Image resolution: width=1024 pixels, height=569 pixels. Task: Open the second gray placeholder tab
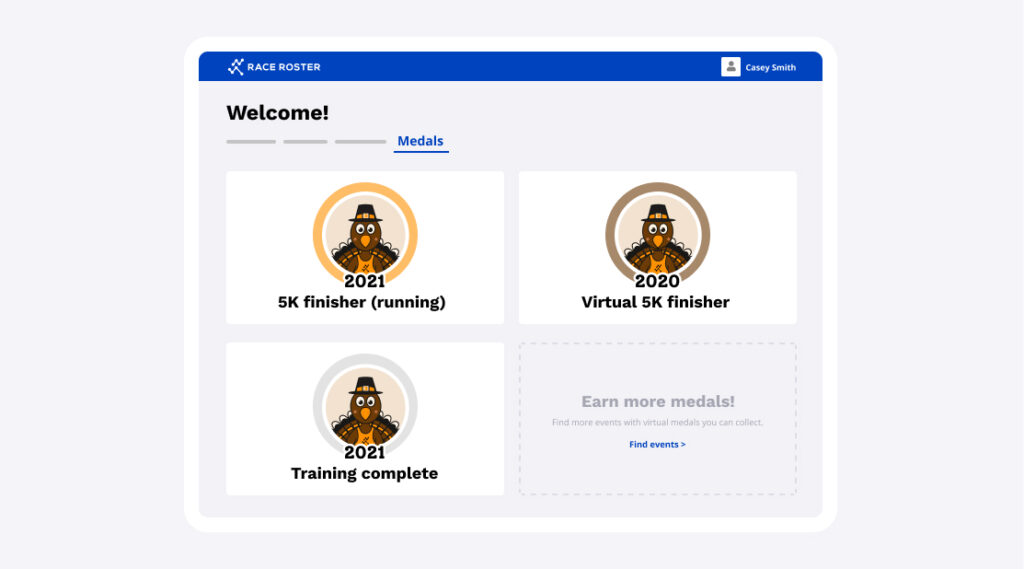pos(305,142)
